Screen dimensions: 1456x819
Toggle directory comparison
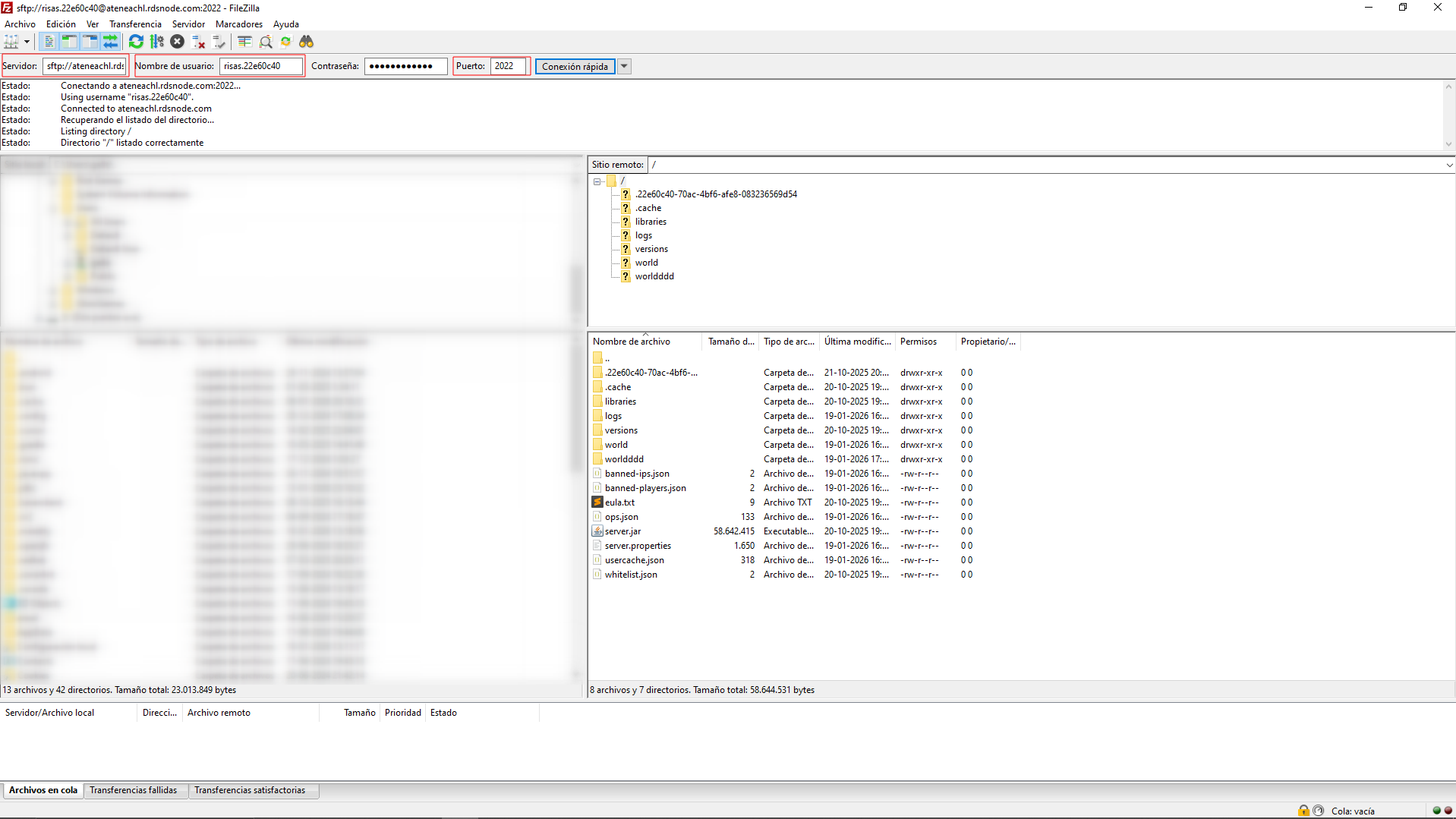coord(265,42)
